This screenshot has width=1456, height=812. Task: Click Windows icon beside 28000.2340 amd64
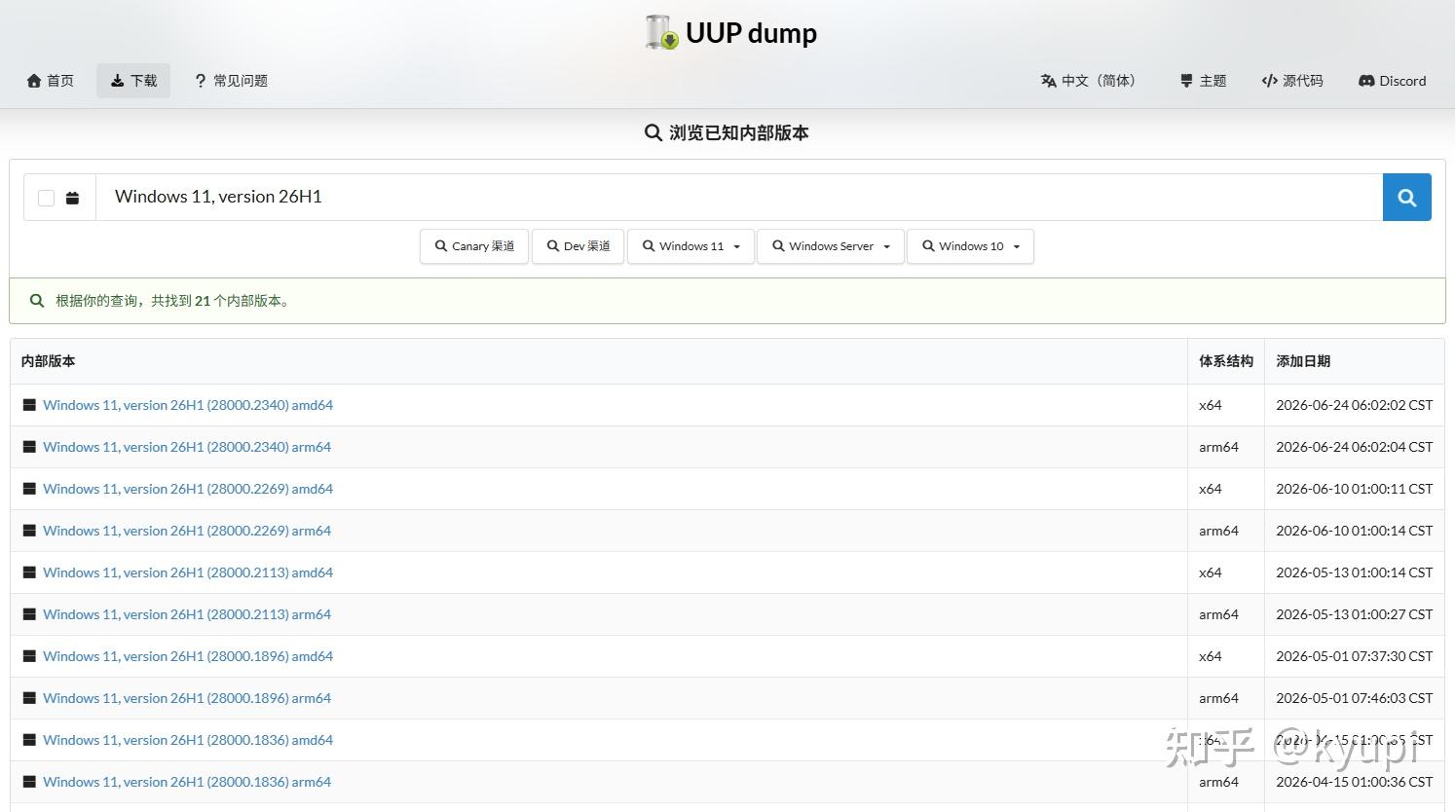point(29,405)
